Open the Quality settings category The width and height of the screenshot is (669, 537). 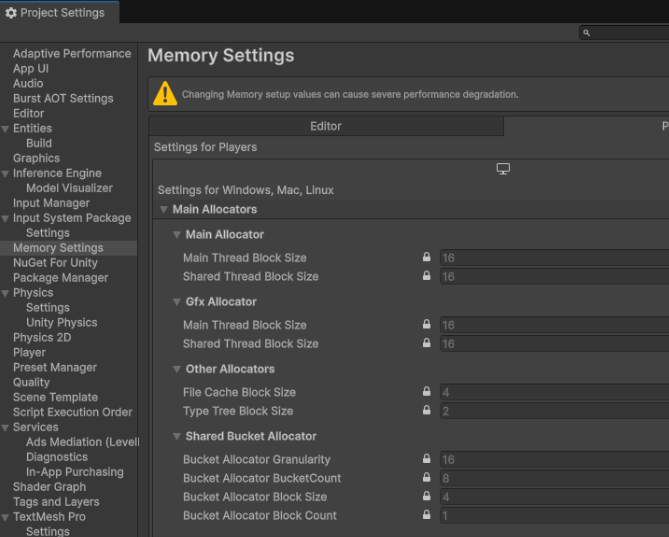pyautogui.click(x=31, y=382)
